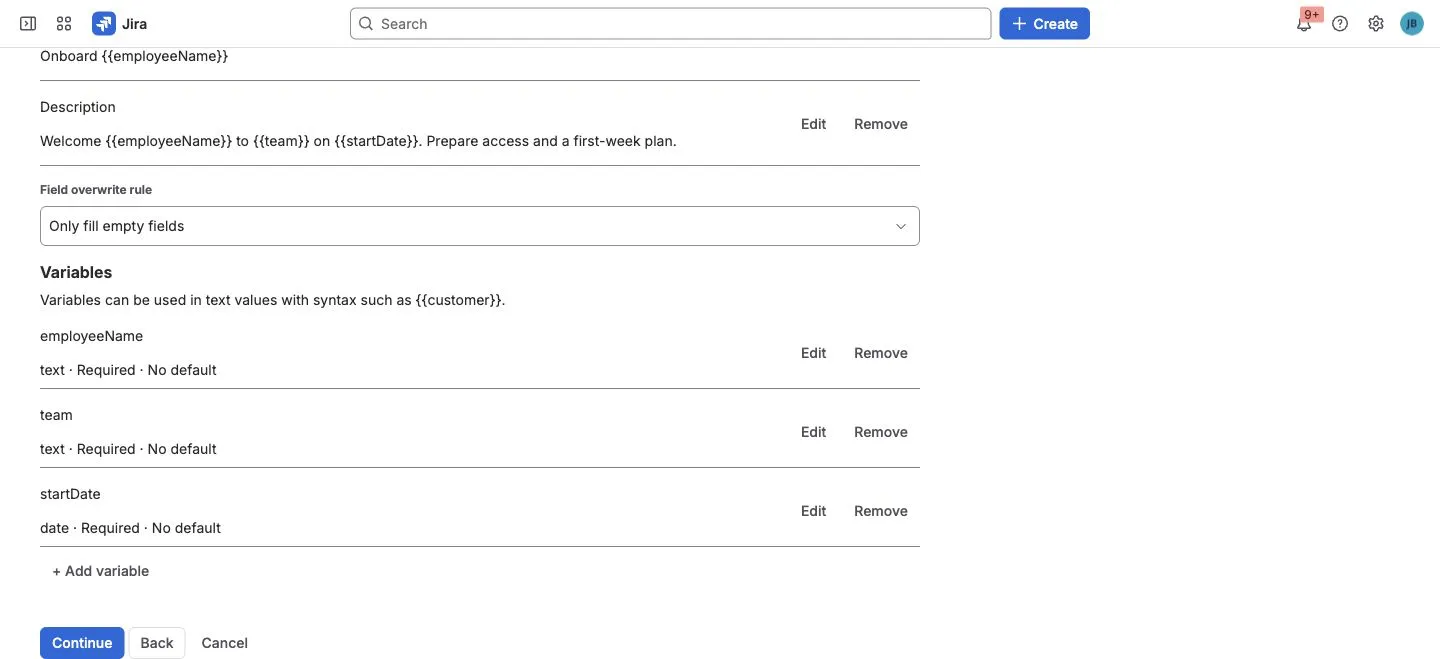1440x659 pixels.
Task: Edit the team variable
Action: coord(813,432)
